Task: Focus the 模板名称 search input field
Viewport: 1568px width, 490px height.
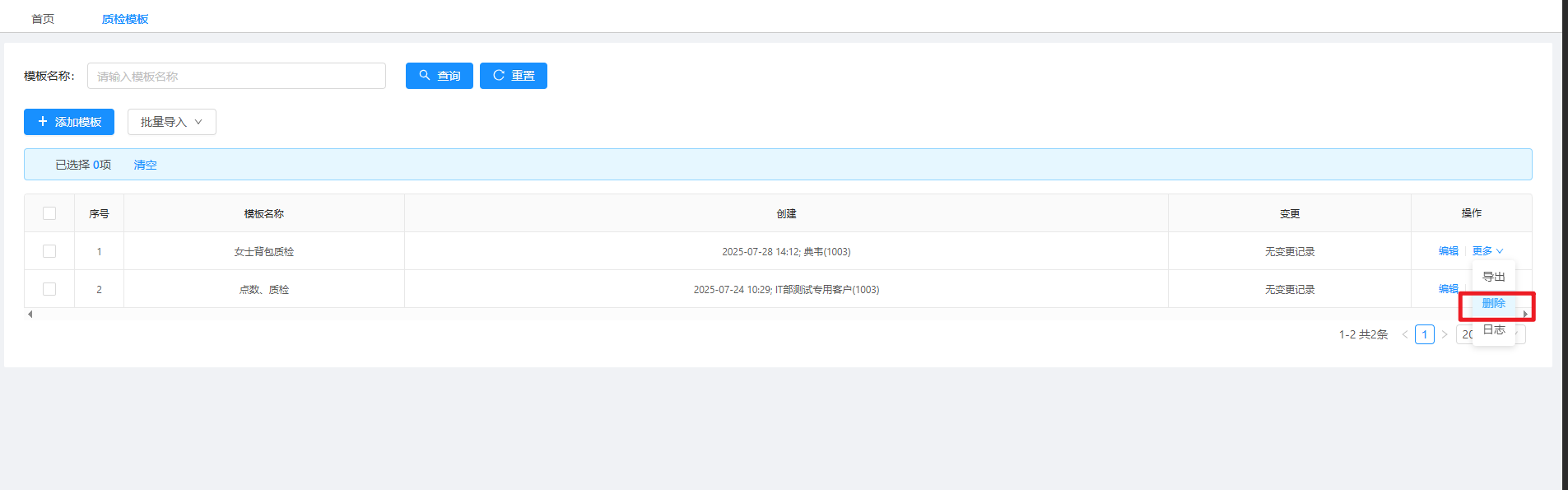Action: pyautogui.click(x=236, y=76)
